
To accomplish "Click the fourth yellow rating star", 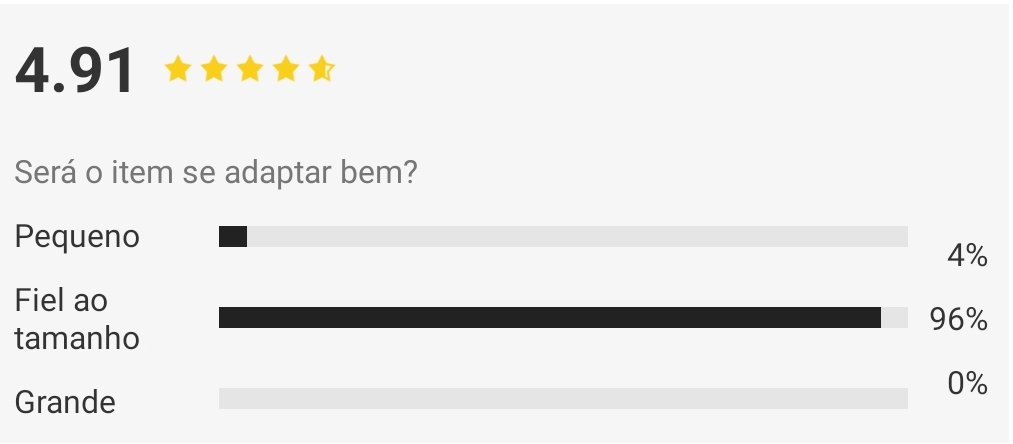I will pos(286,69).
